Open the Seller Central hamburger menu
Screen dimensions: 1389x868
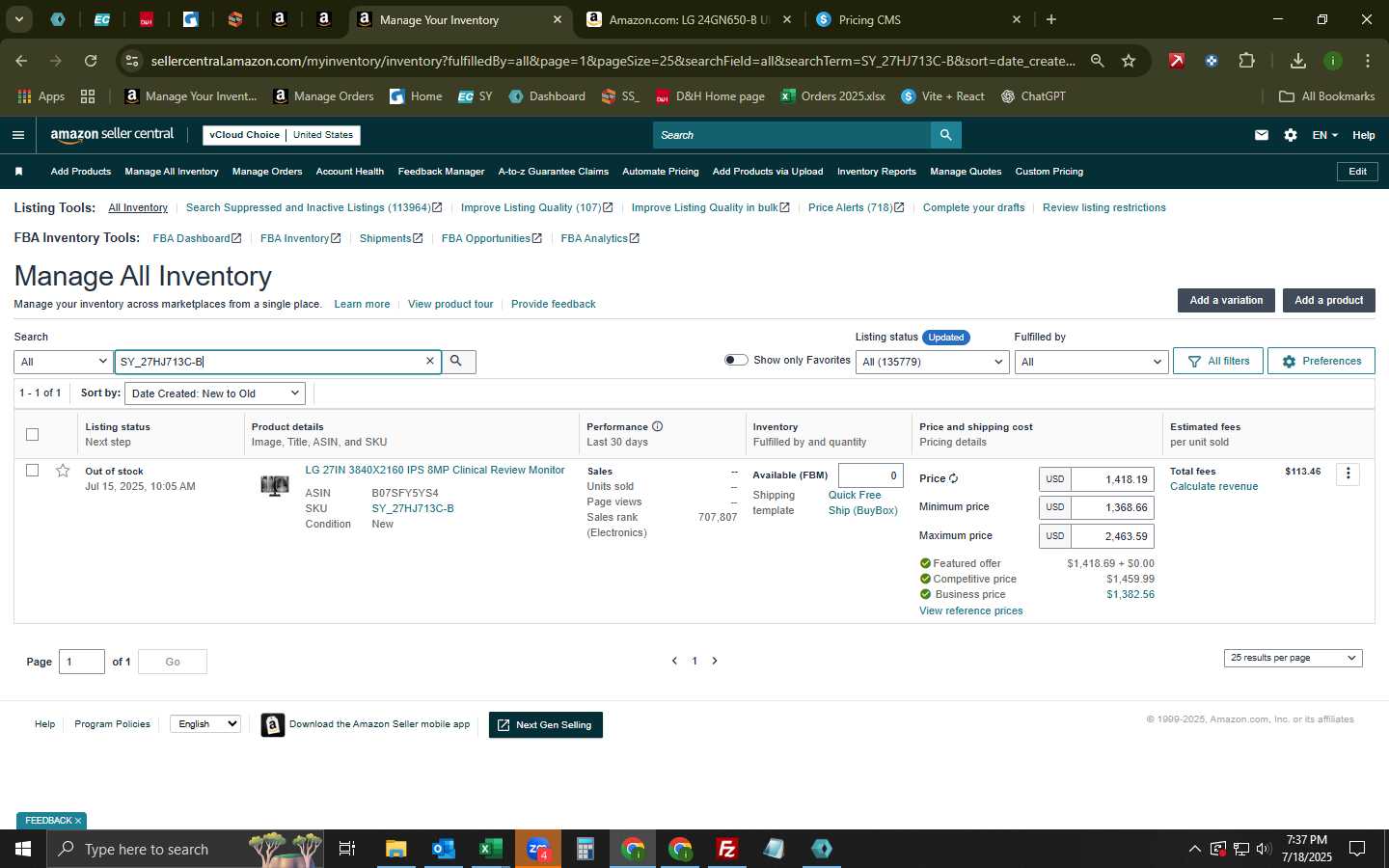click(17, 135)
